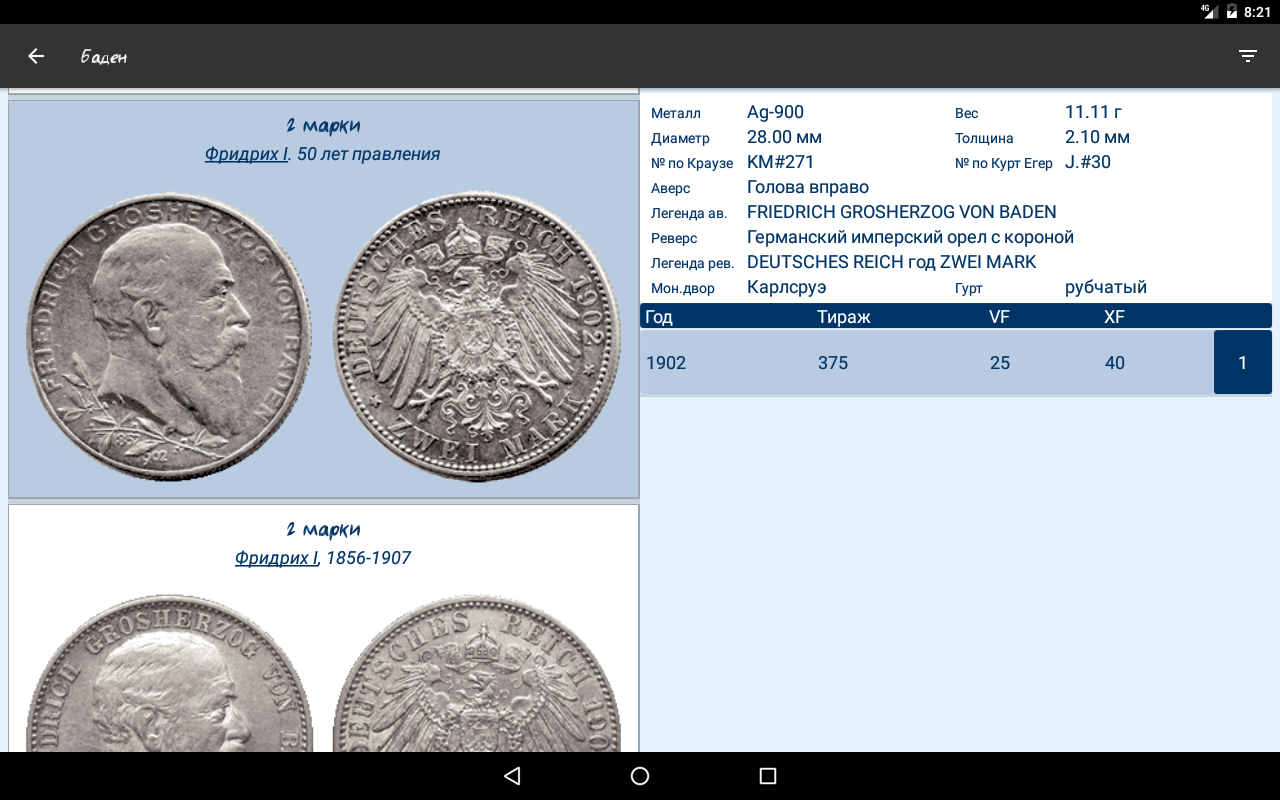The image size is (1280, 800).
Task: Tap the battery status icon
Action: 1231,12
